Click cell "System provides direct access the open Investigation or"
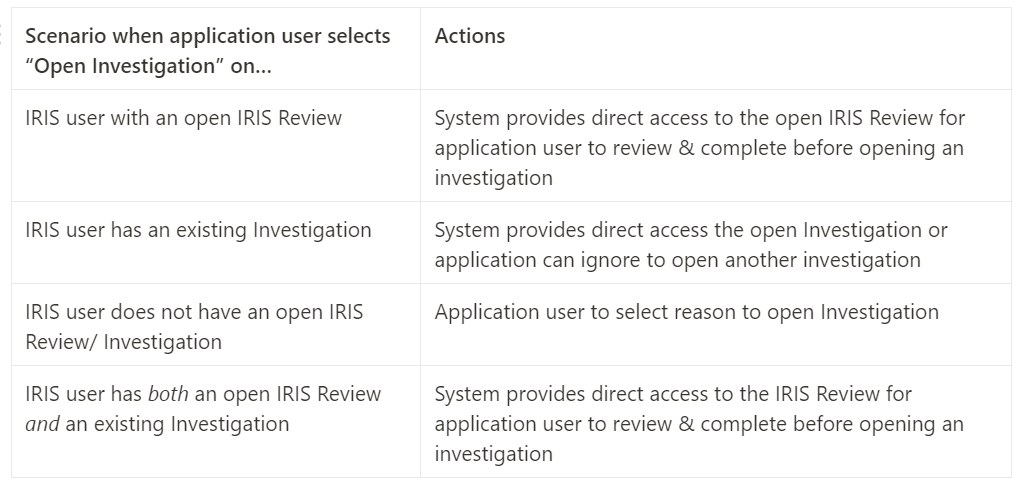This screenshot has width=1019, height=485. [716, 242]
